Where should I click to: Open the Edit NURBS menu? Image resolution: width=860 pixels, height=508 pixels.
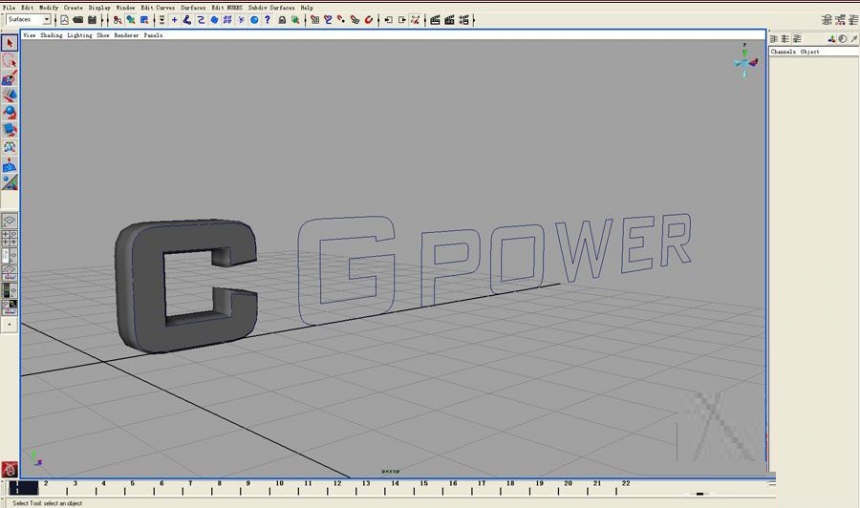(x=227, y=8)
